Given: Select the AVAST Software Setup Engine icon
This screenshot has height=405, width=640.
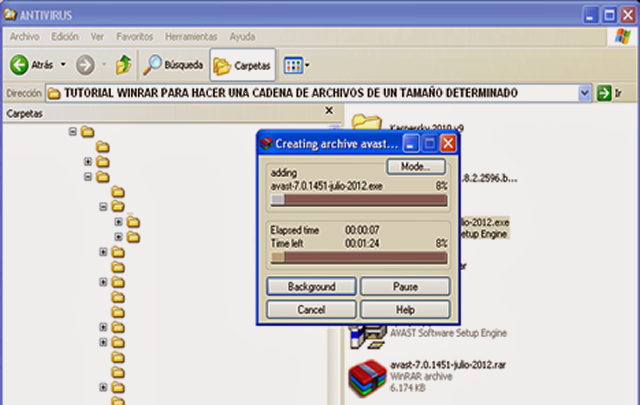Looking at the screenshot, I should pyautogui.click(x=367, y=337).
